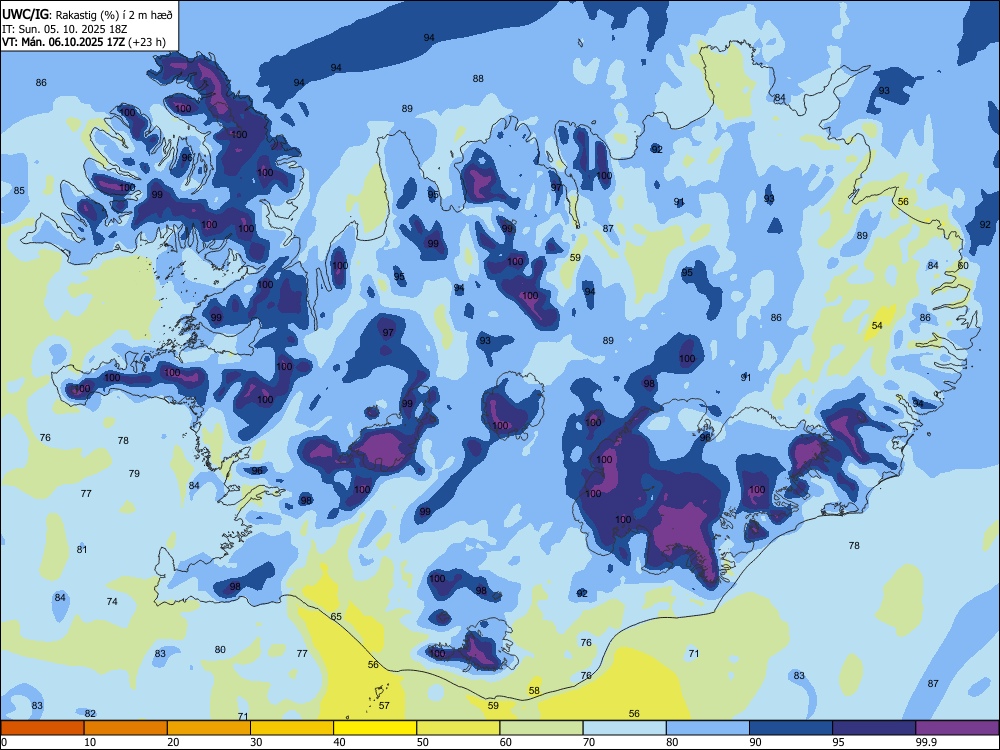Click the valid time 'VT: Mán. 06.10.2025 17Z'
Image resolution: width=1000 pixels, height=750 pixels.
tap(63, 42)
